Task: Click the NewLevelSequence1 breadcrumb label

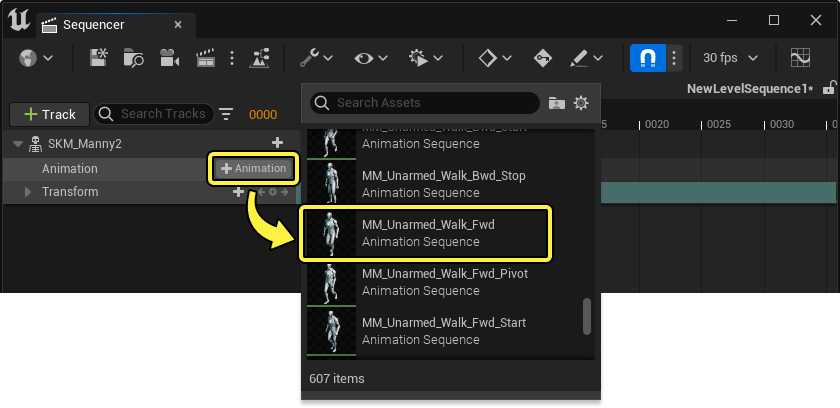Action: click(750, 88)
